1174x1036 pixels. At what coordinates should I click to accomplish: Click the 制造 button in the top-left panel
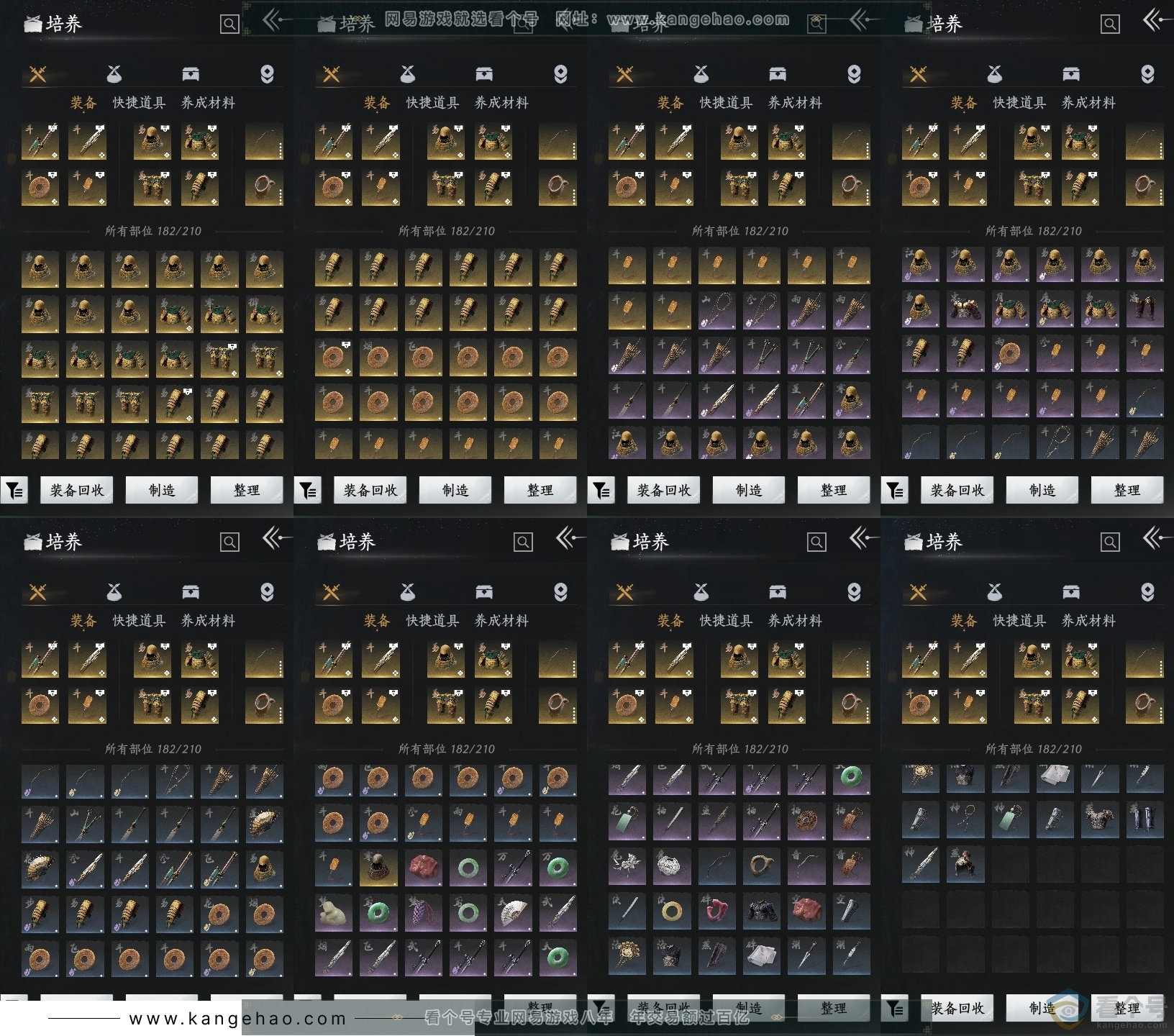point(162,491)
